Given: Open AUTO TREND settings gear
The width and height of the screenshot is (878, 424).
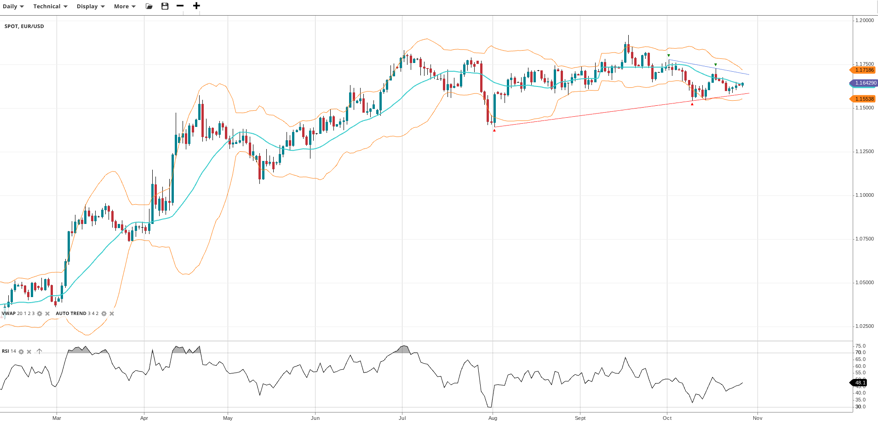Looking at the screenshot, I should pyautogui.click(x=104, y=314).
